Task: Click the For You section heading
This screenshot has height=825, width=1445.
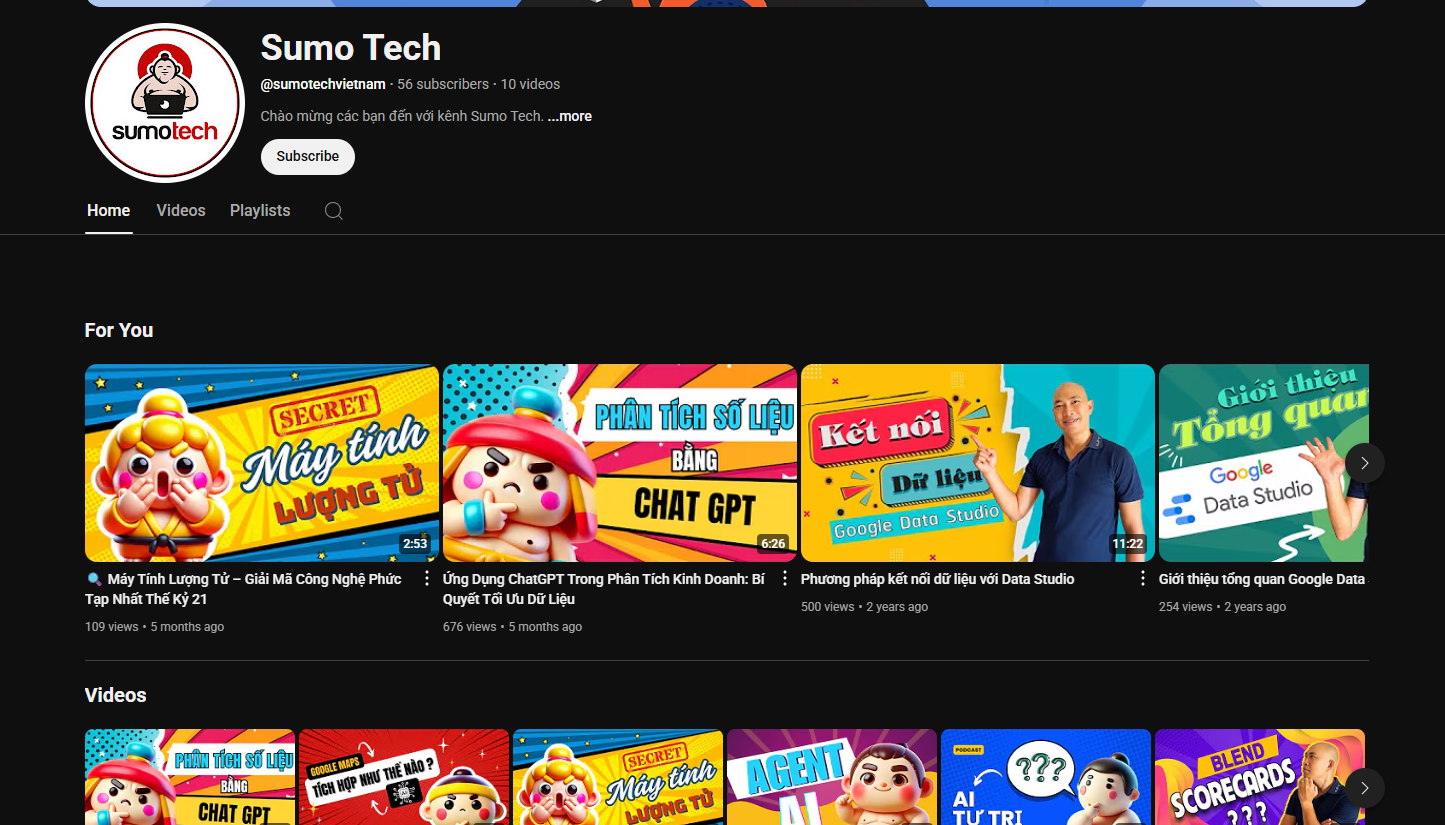Action: coord(119,330)
